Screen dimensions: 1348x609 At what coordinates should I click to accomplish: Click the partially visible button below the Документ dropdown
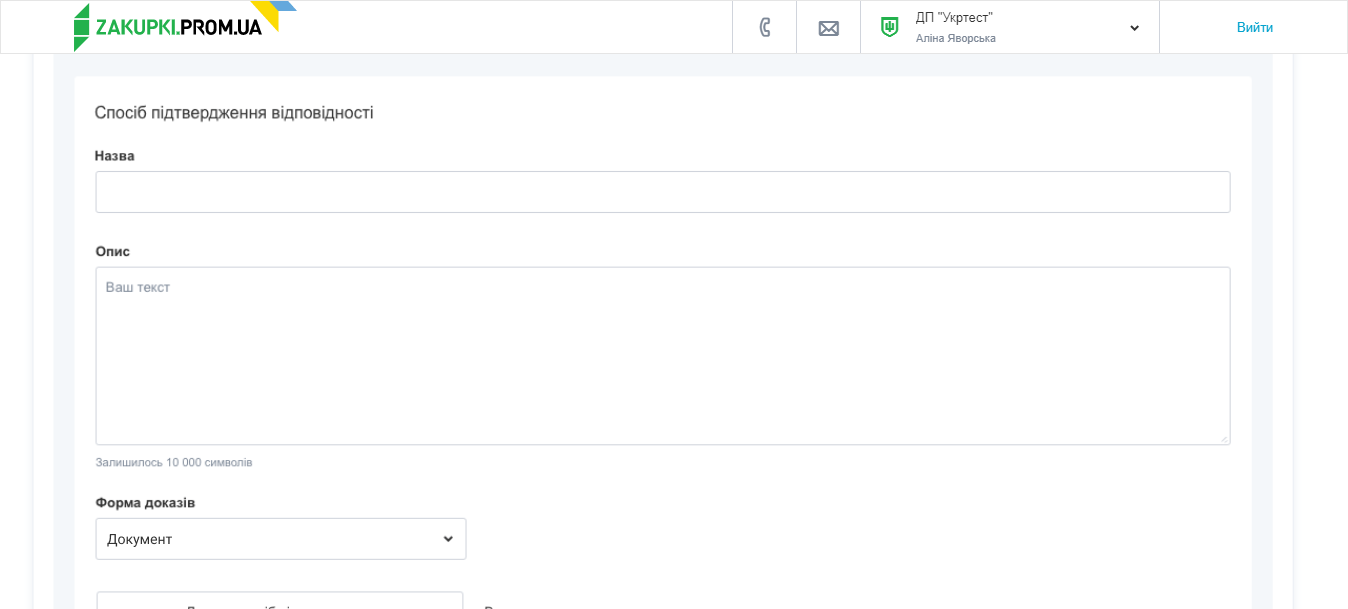click(279, 602)
